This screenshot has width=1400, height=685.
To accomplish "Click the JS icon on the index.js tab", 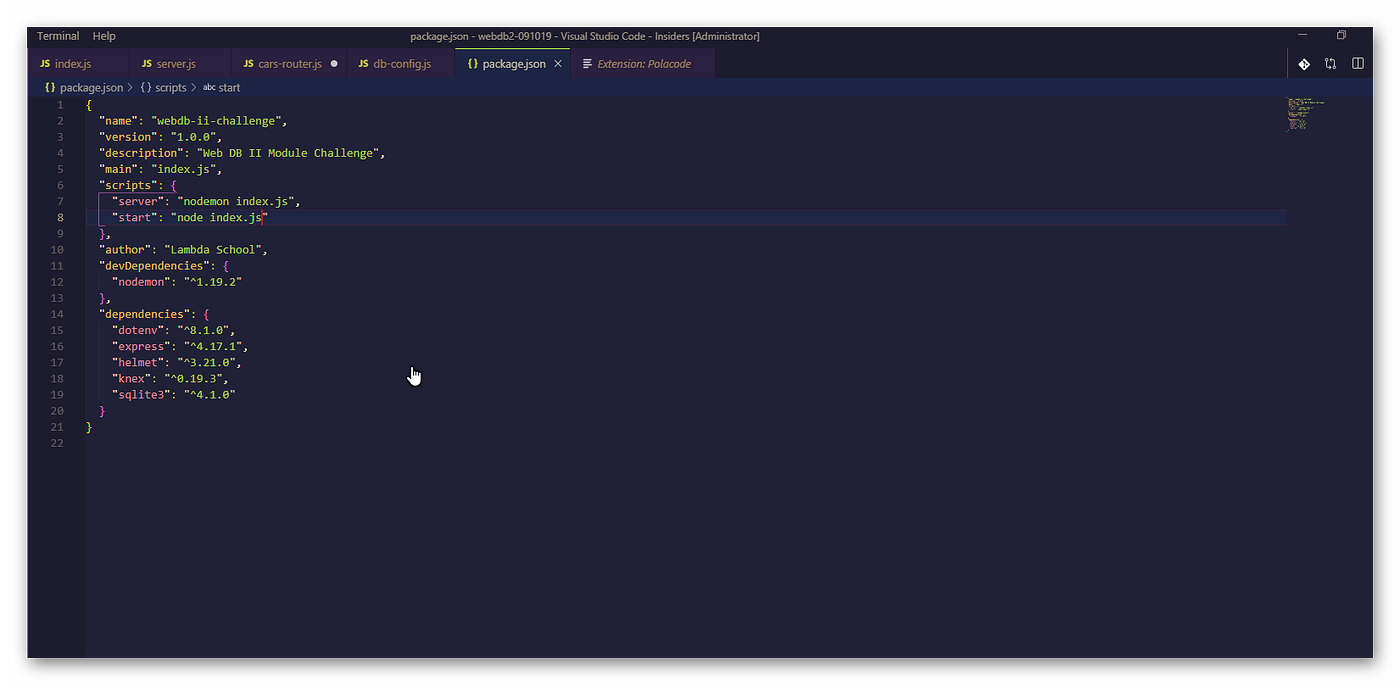I will point(47,62).
